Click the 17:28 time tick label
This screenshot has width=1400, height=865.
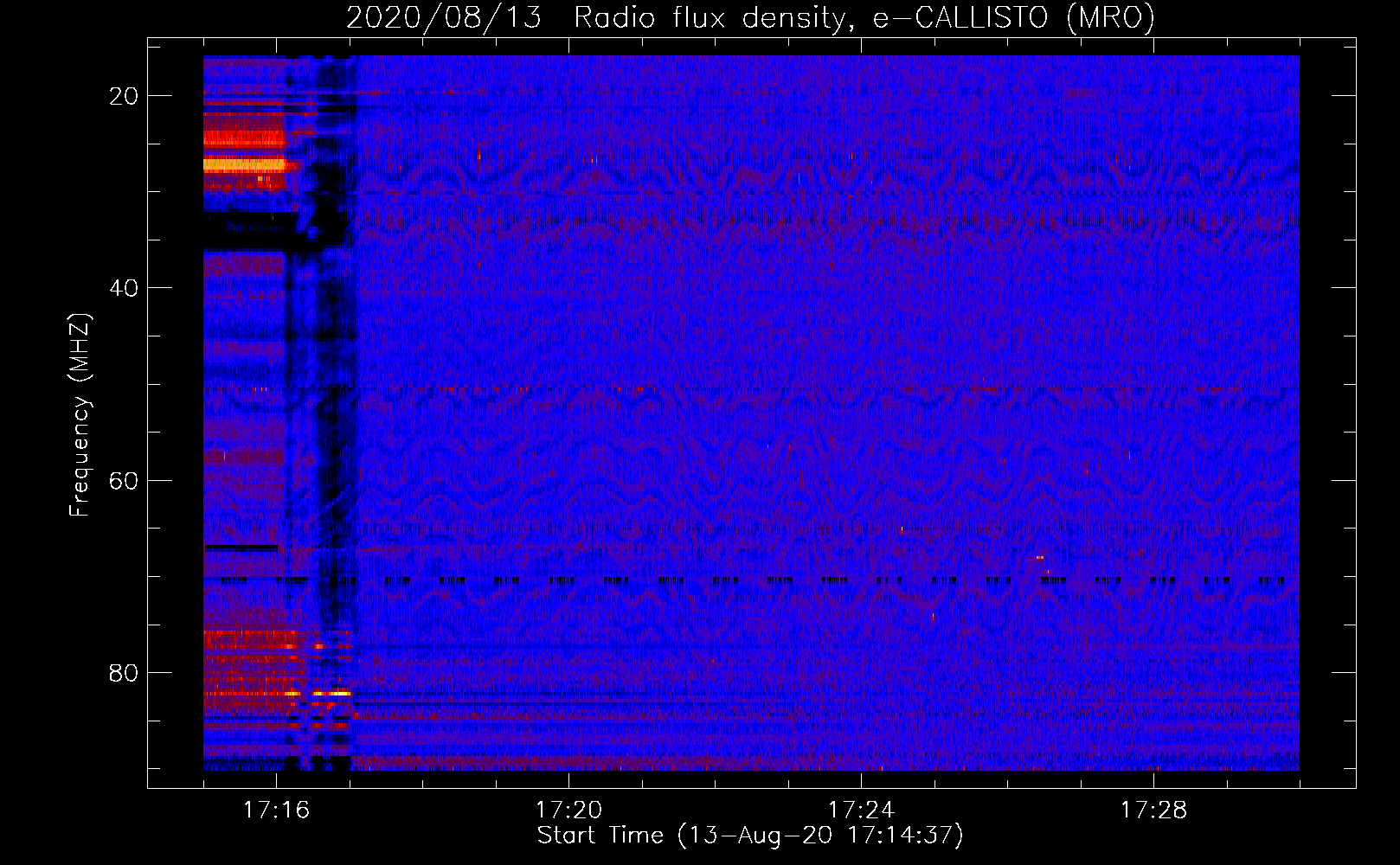(1153, 810)
